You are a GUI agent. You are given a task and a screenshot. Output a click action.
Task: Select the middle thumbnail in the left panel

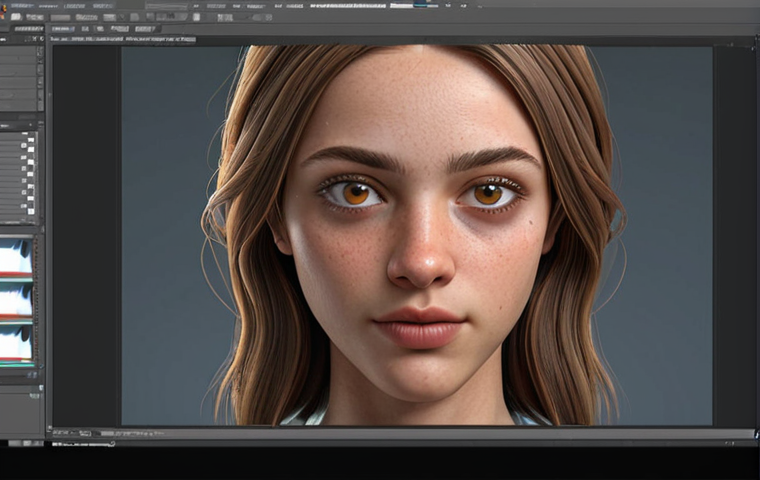16,301
